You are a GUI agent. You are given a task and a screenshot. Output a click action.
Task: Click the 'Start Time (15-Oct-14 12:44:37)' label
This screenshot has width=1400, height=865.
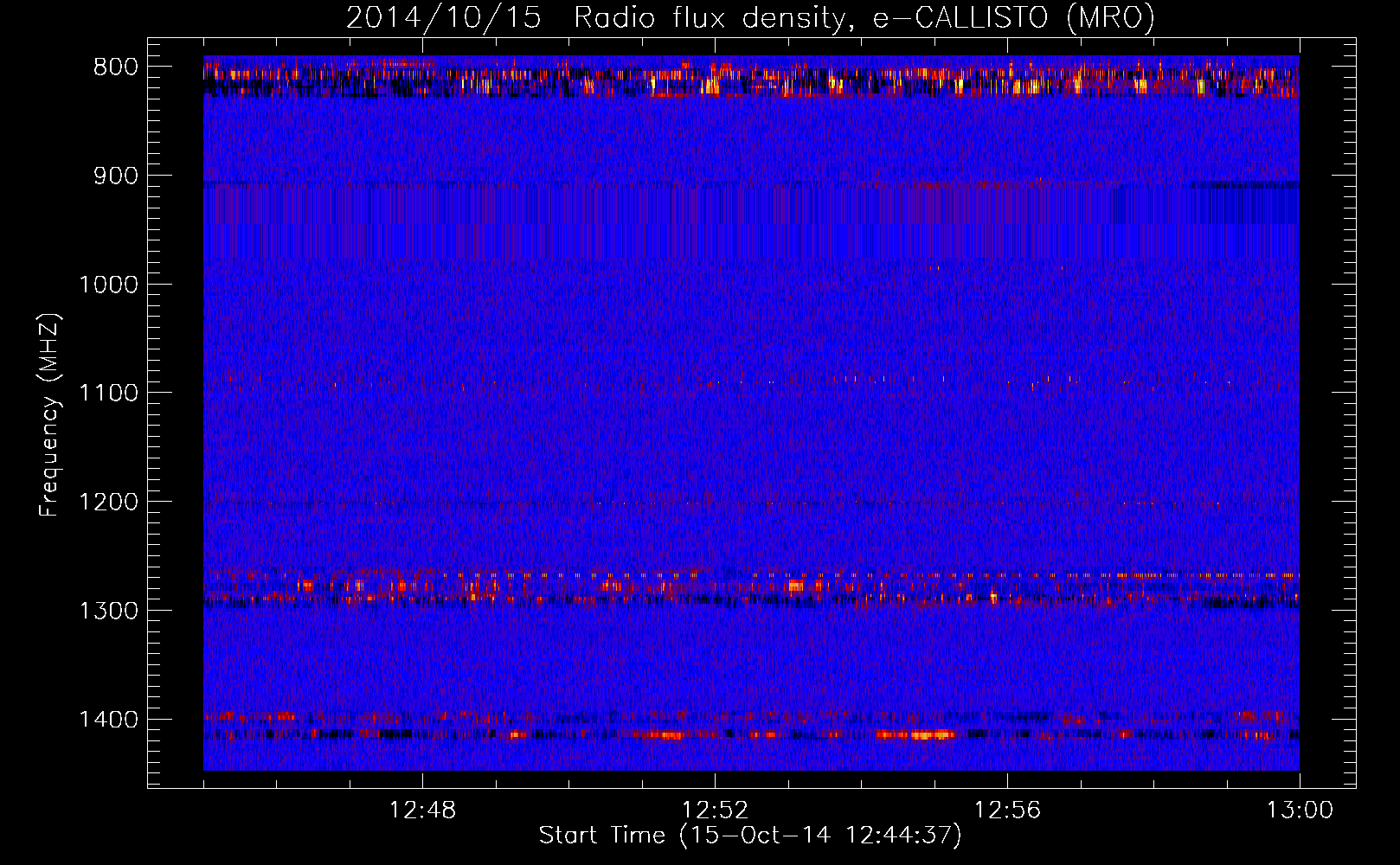(x=750, y=835)
